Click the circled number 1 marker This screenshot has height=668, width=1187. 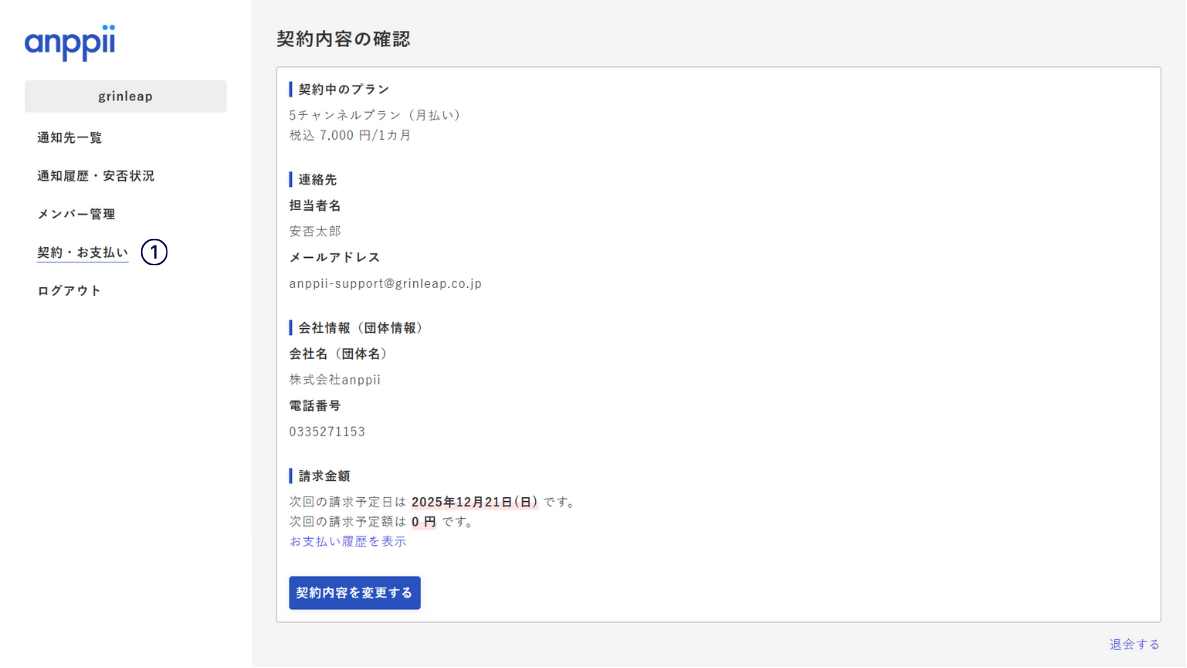pos(154,252)
